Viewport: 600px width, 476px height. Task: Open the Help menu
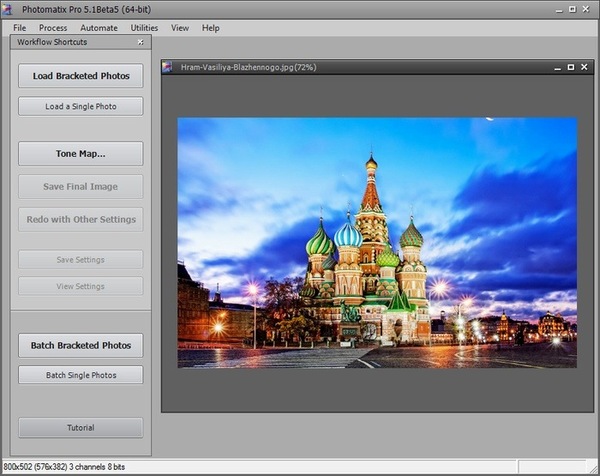pyautogui.click(x=210, y=28)
